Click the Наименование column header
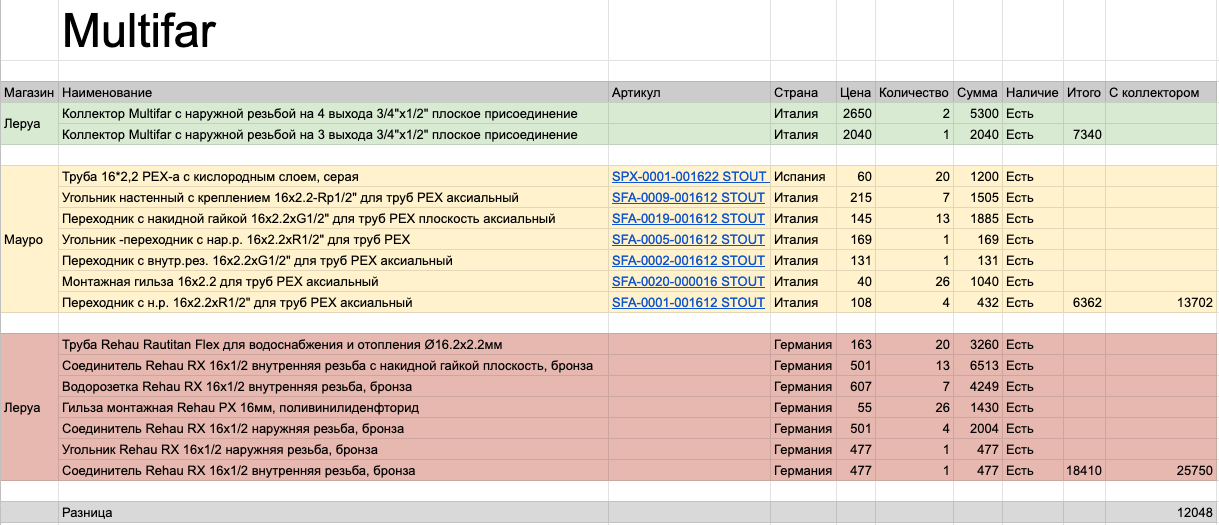1219x525 pixels. point(334,93)
